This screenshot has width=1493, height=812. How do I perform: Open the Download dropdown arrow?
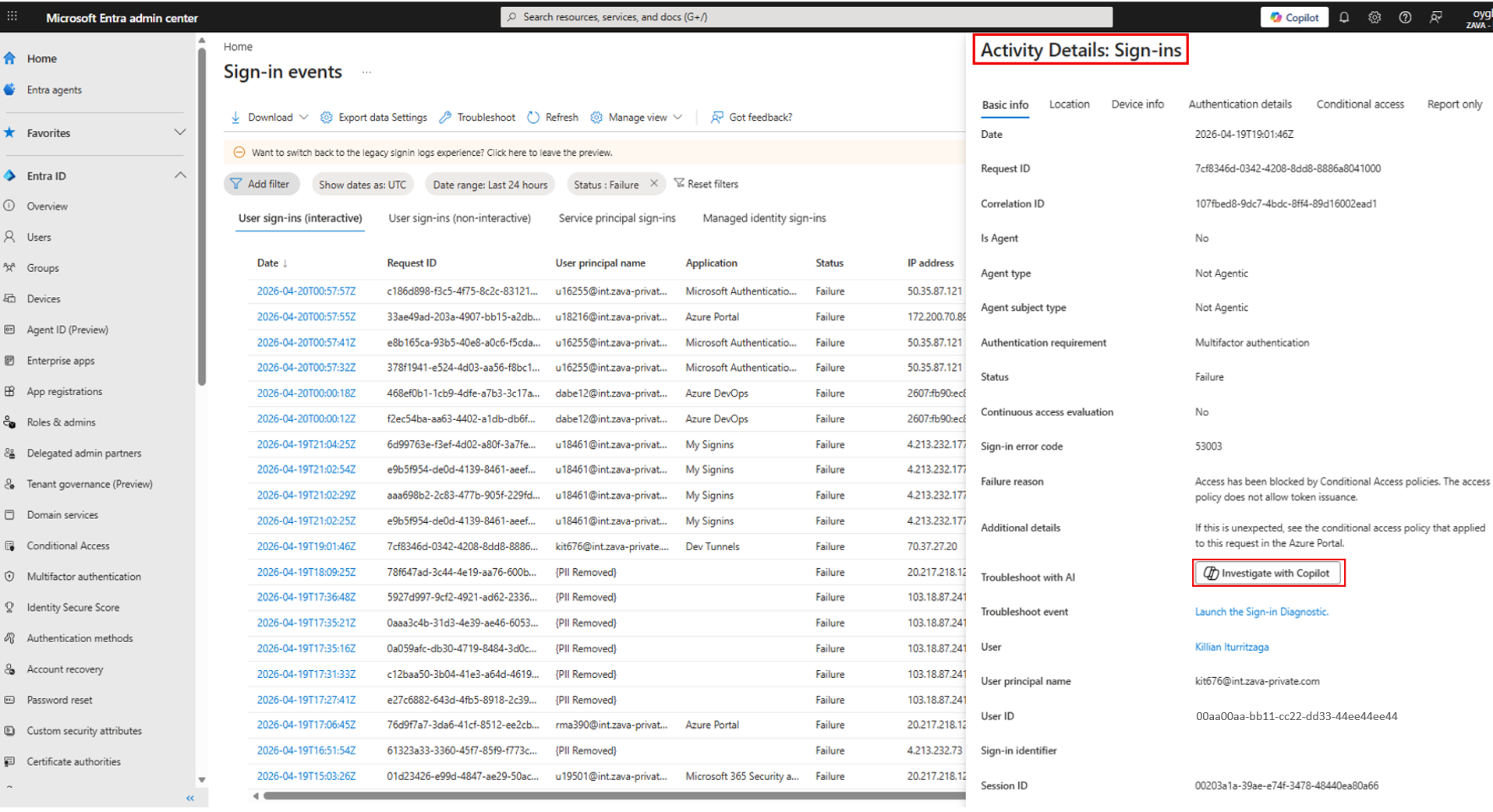click(x=304, y=118)
